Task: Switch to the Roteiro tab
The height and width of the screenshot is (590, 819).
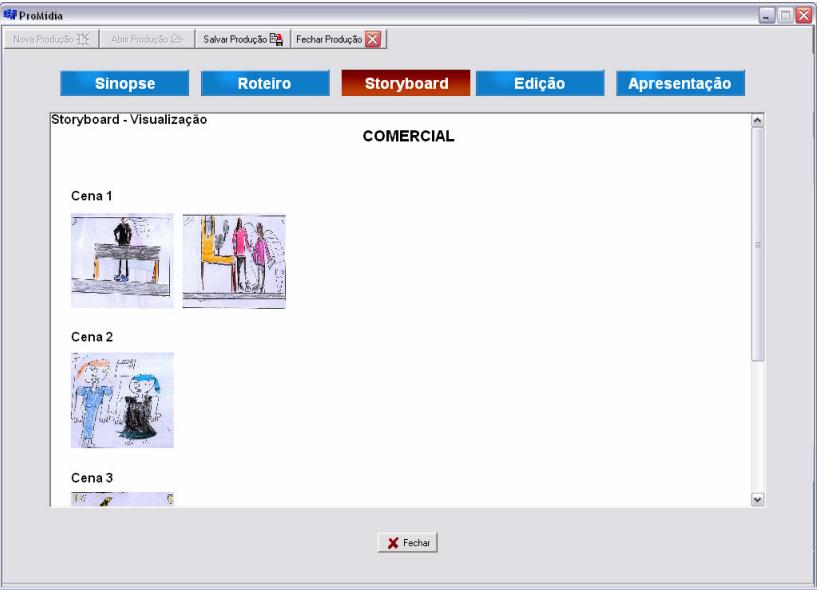Action: pos(265,84)
